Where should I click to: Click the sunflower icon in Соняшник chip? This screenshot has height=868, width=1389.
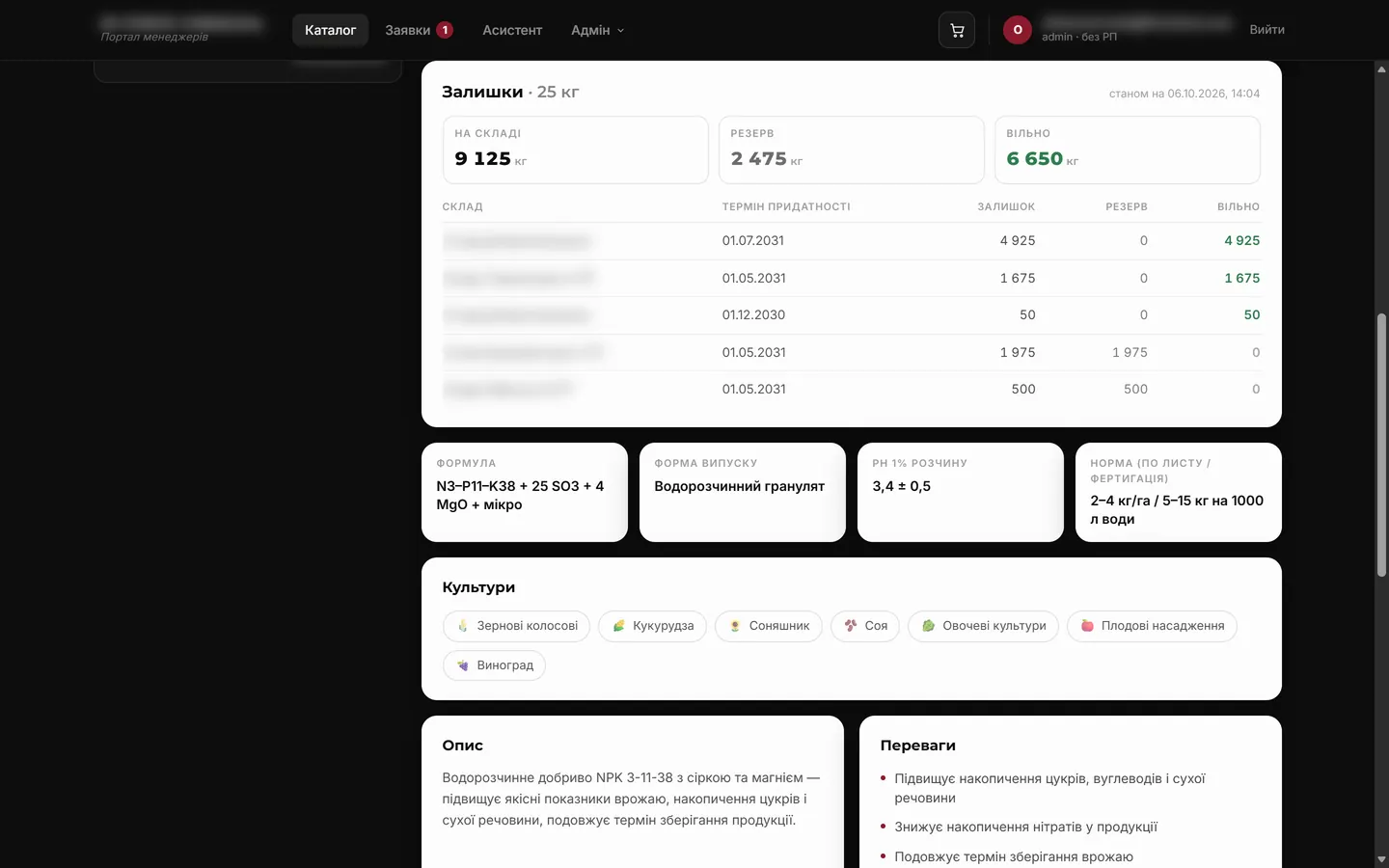[735, 626]
